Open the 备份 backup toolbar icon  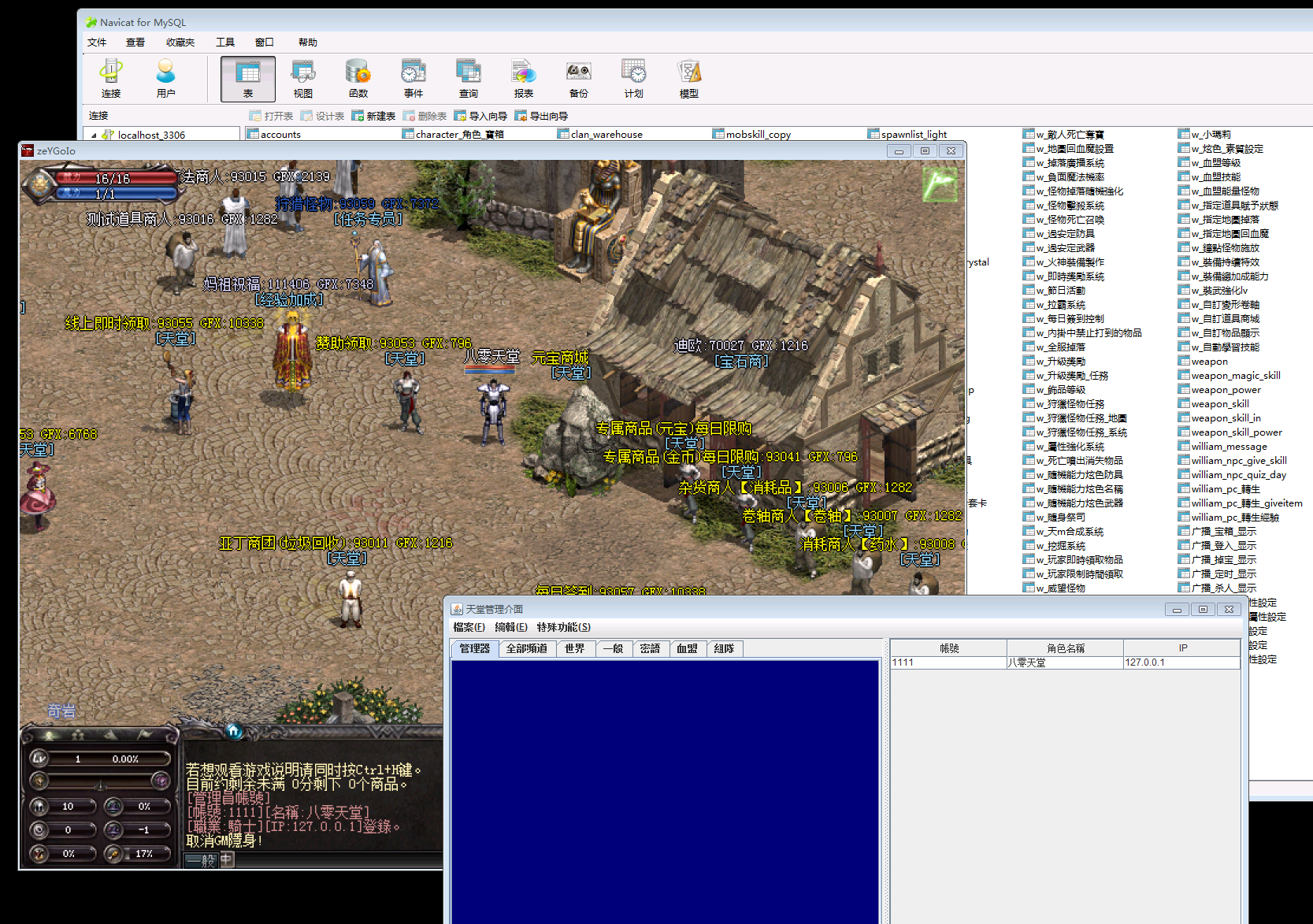point(579,79)
